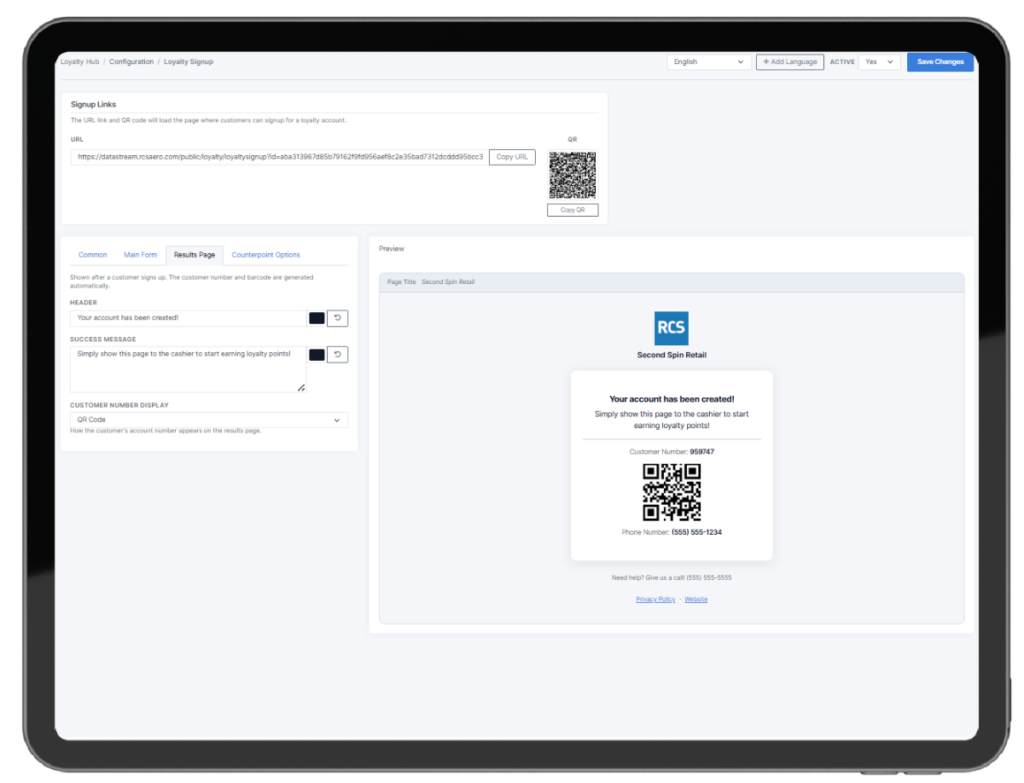Click into the Header text field

pyautogui.click(x=188, y=318)
